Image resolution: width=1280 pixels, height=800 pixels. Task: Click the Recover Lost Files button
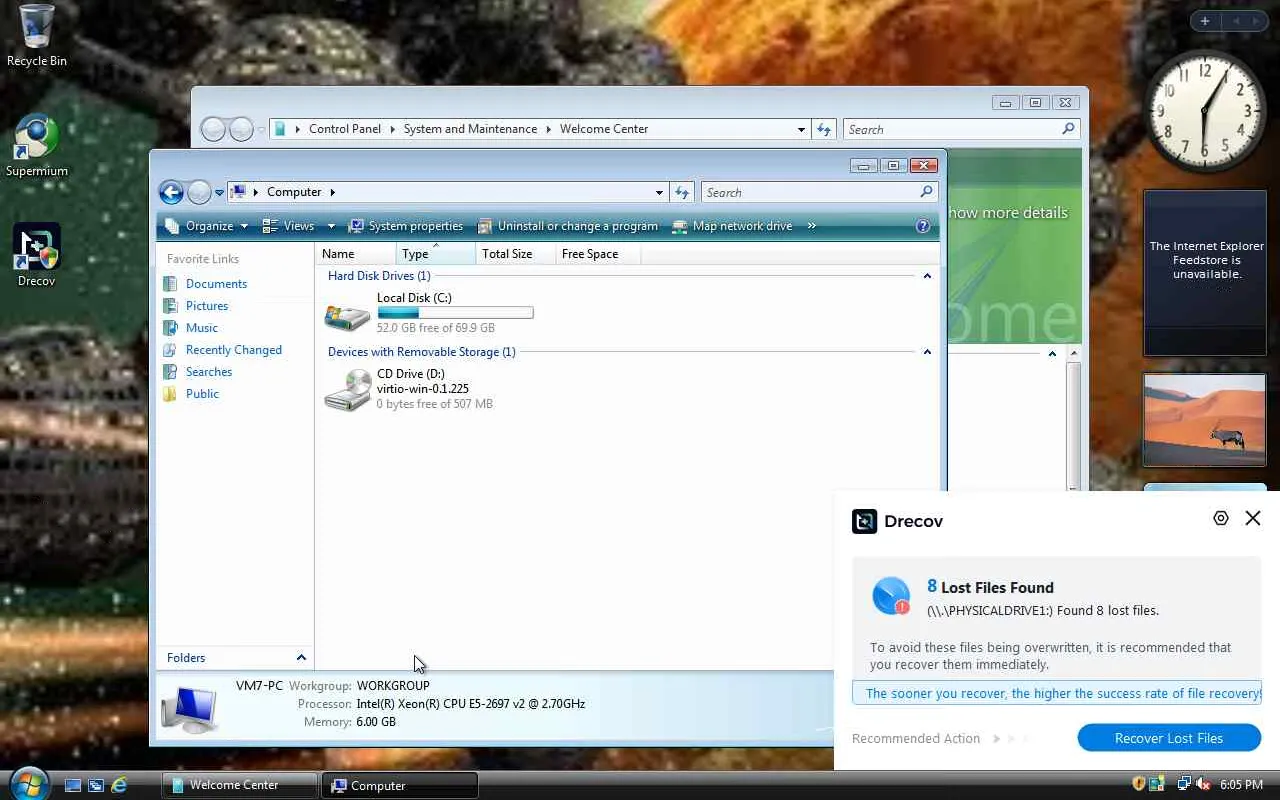[1169, 738]
